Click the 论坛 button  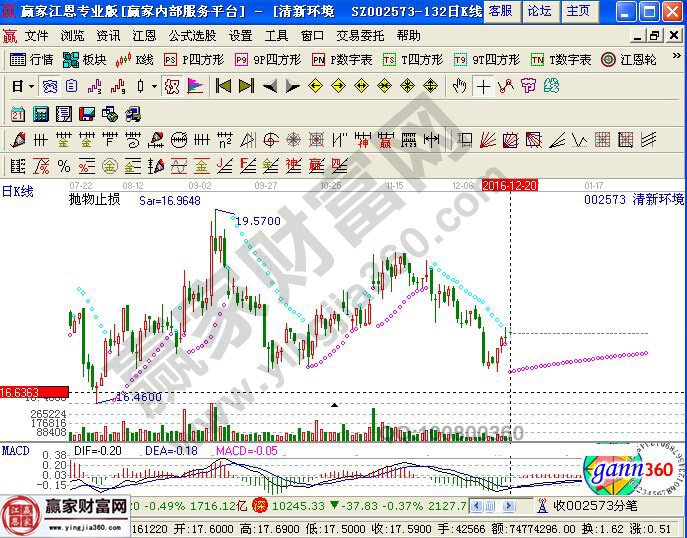(x=539, y=11)
